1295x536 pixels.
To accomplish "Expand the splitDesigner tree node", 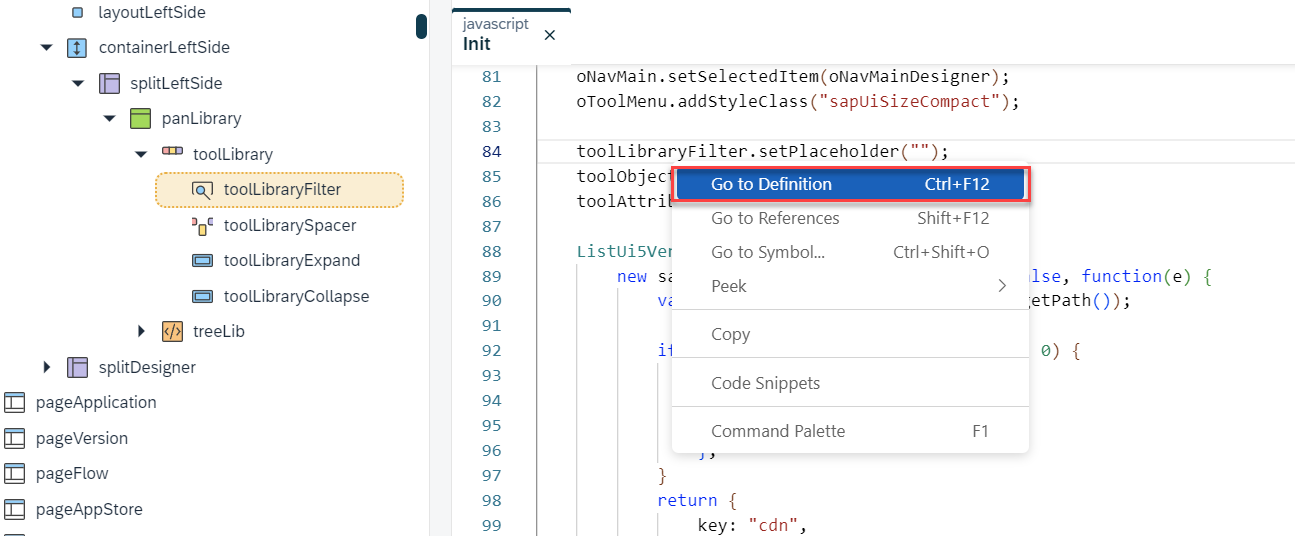I will coord(47,367).
